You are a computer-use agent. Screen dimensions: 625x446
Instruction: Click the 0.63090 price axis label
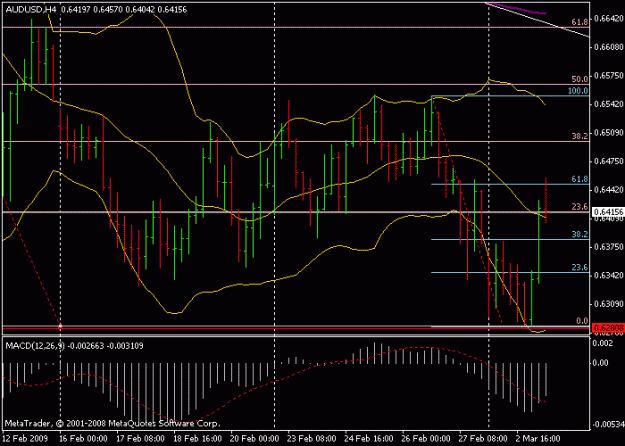[x=608, y=304]
